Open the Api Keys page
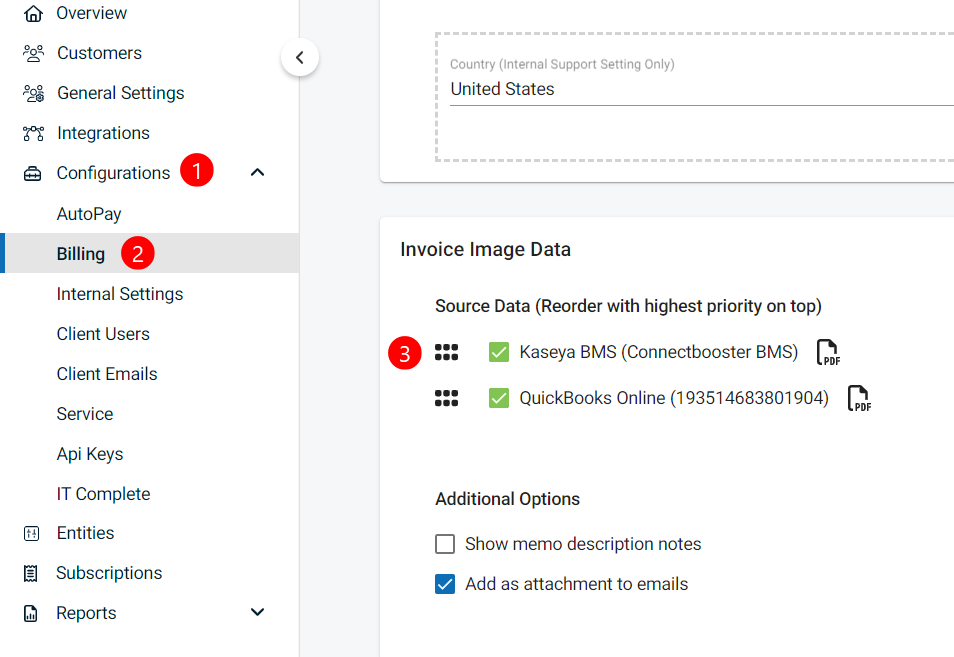 90,454
